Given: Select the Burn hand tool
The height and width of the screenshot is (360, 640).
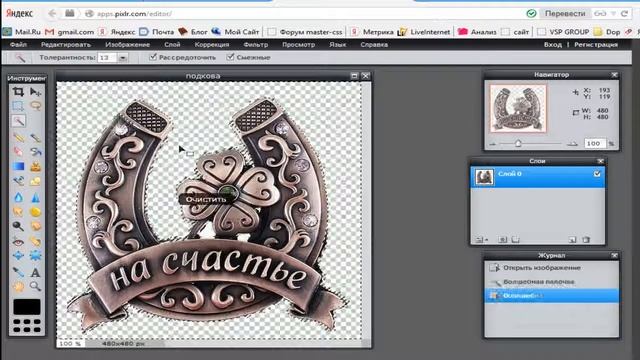Looking at the screenshot, I should [36, 226].
